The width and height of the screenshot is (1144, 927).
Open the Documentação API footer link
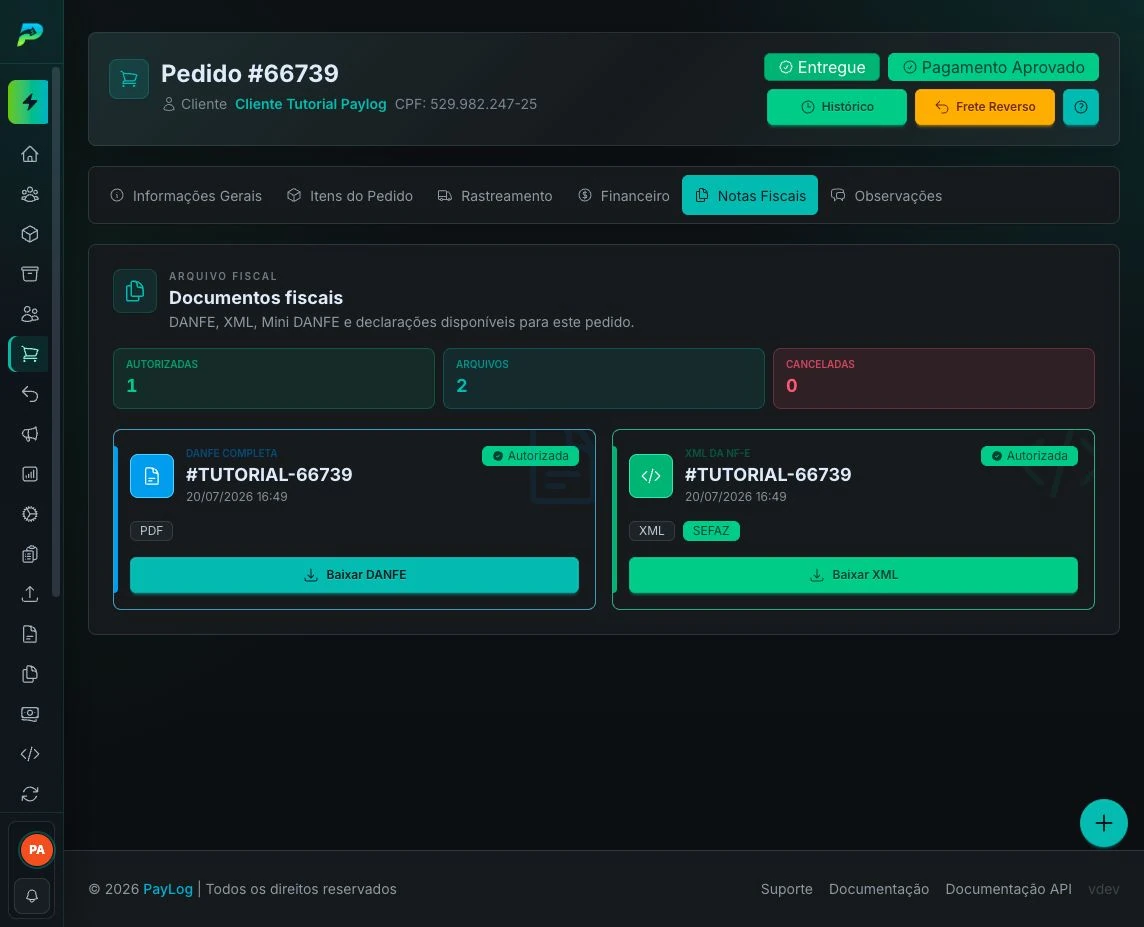(1009, 889)
